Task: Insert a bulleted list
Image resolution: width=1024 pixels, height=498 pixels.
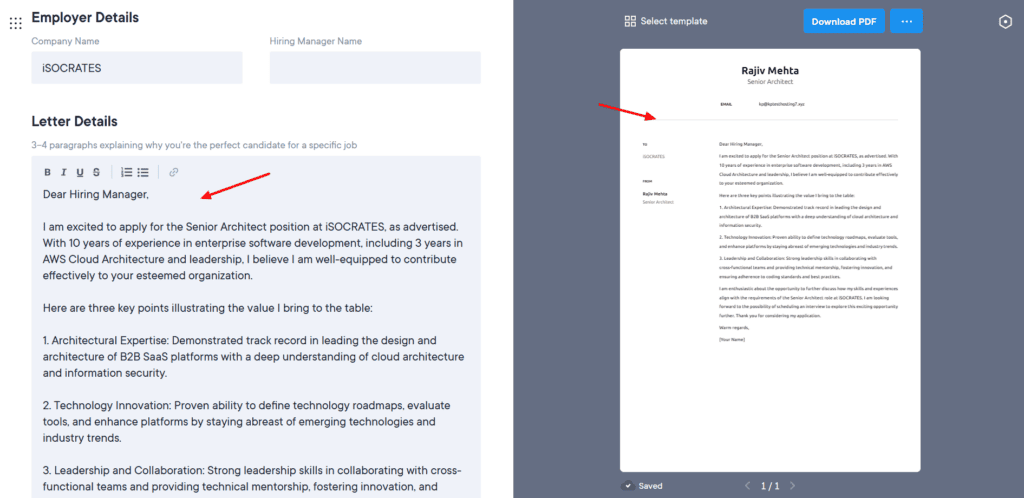Action: (x=143, y=172)
